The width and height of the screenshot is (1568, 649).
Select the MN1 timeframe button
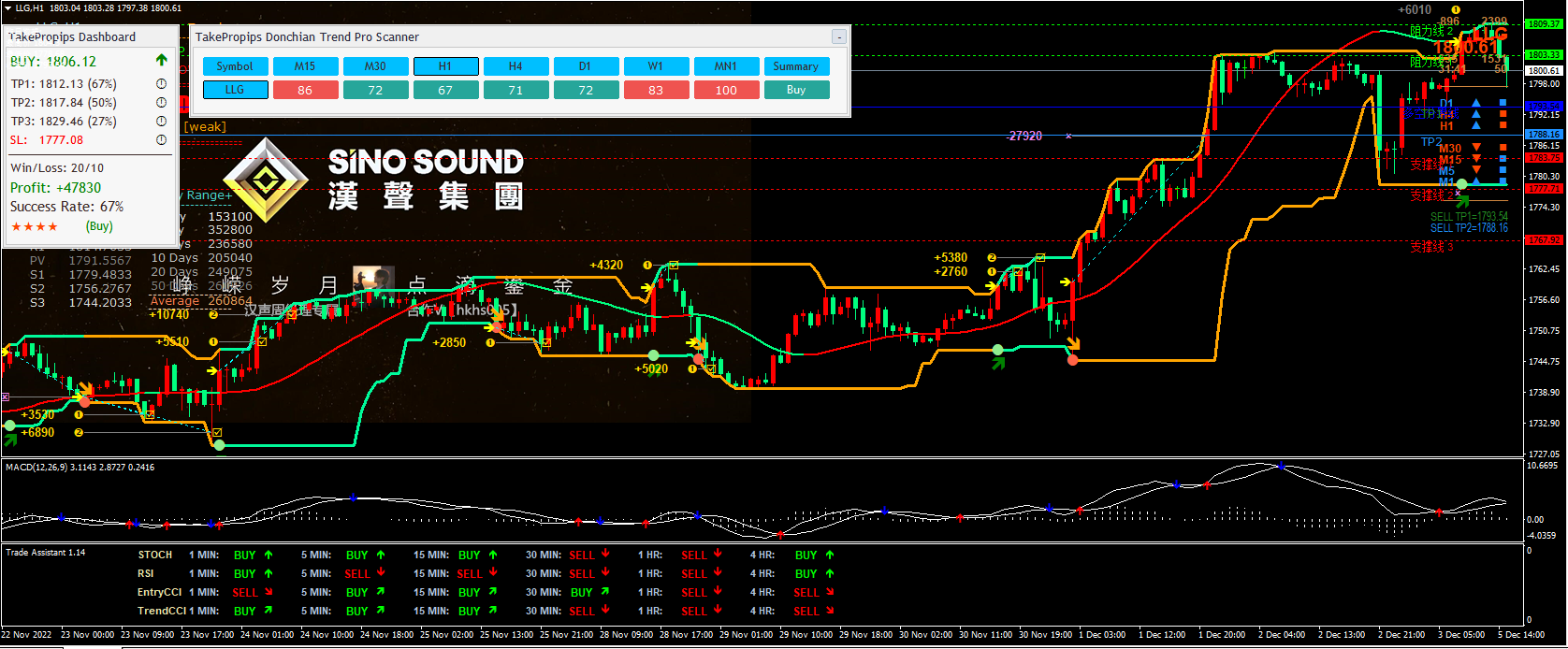tap(726, 66)
